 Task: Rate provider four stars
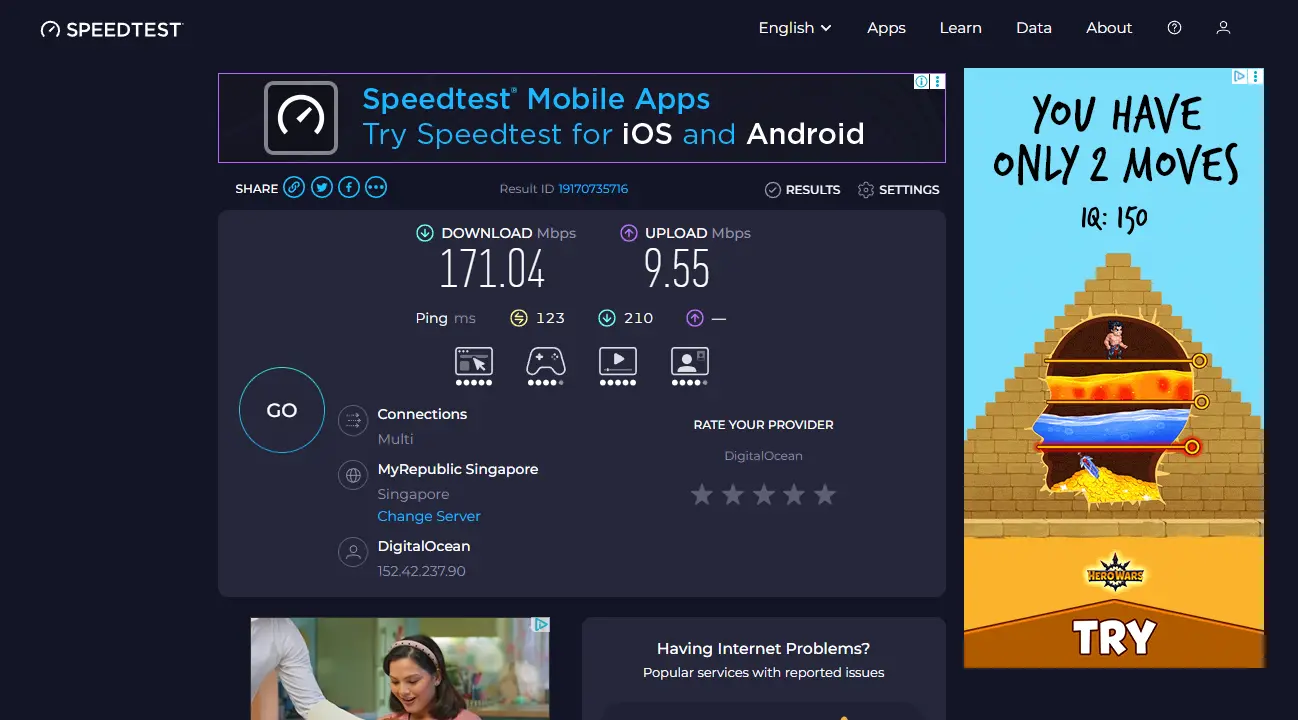point(794,494)
